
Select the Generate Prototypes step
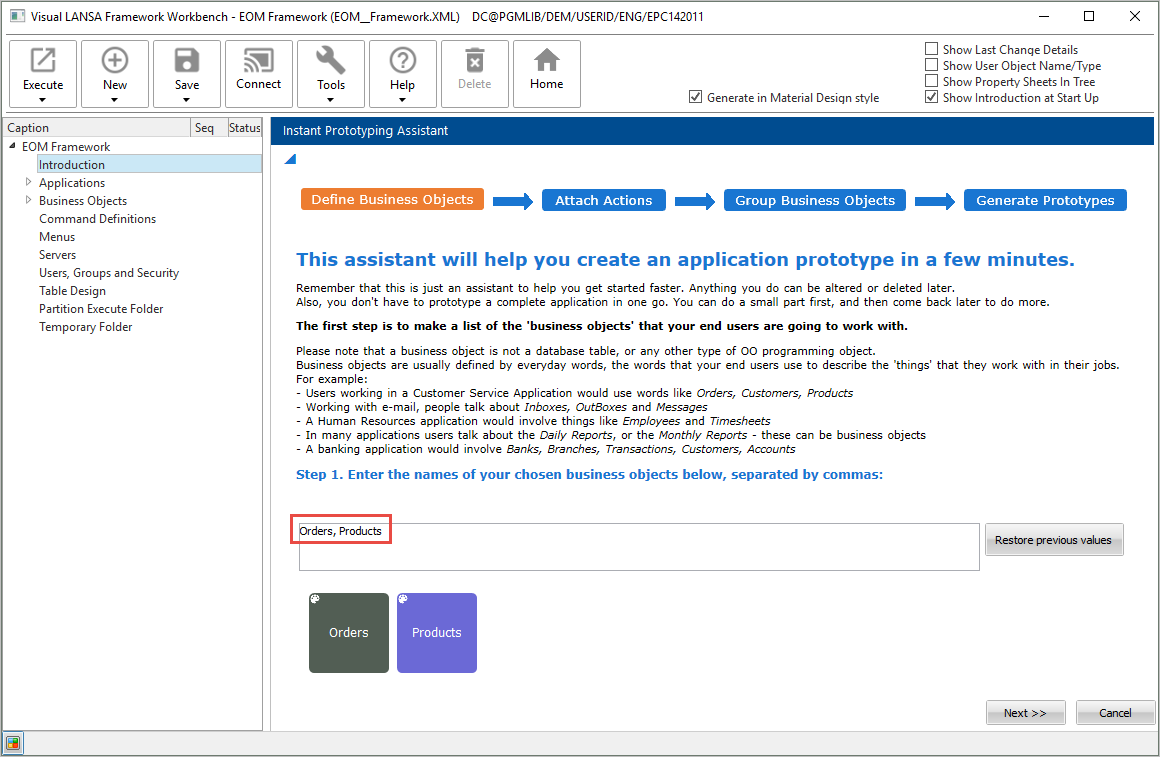coord(1045,201)
